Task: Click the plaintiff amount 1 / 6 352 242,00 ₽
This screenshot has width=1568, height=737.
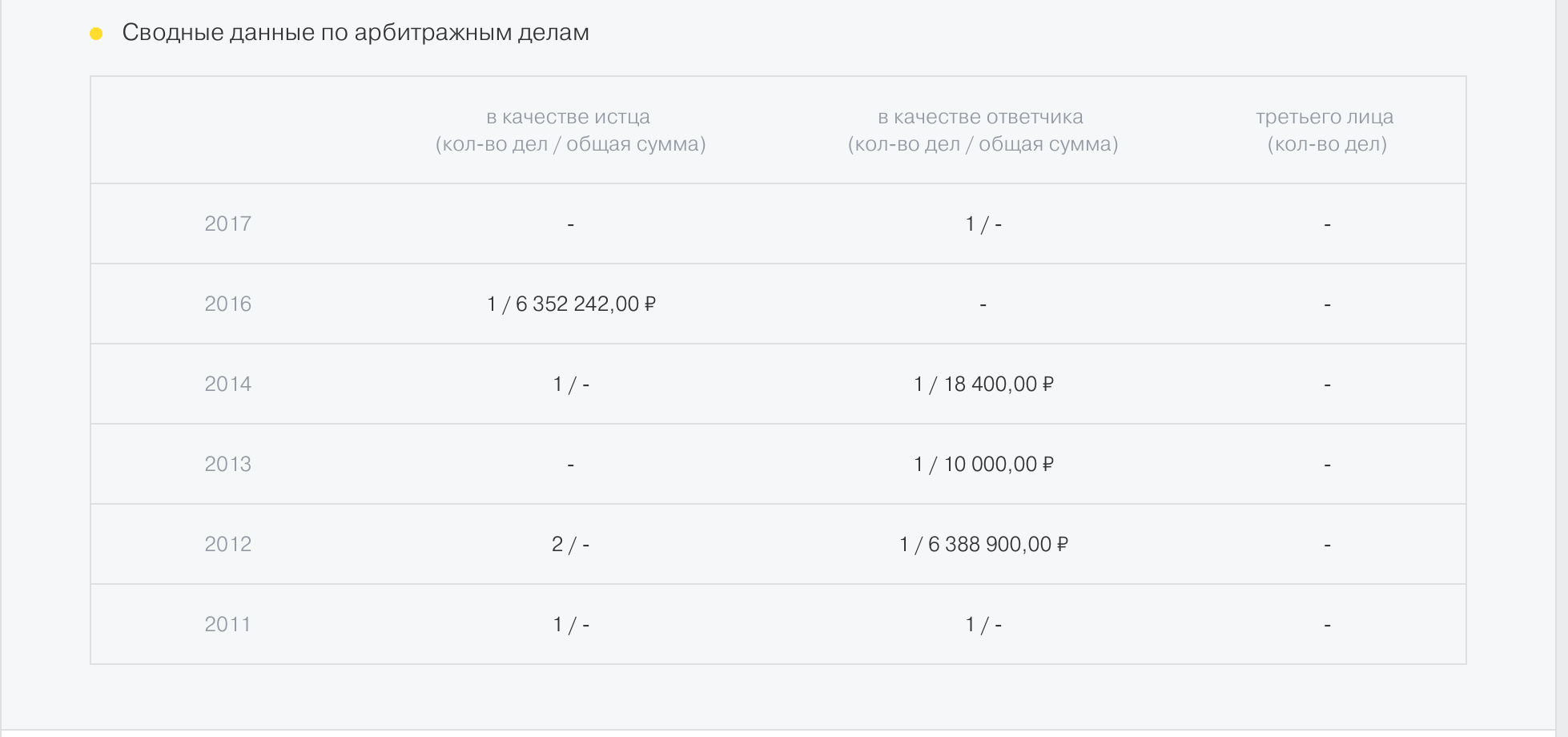Action: coord(571,304)
